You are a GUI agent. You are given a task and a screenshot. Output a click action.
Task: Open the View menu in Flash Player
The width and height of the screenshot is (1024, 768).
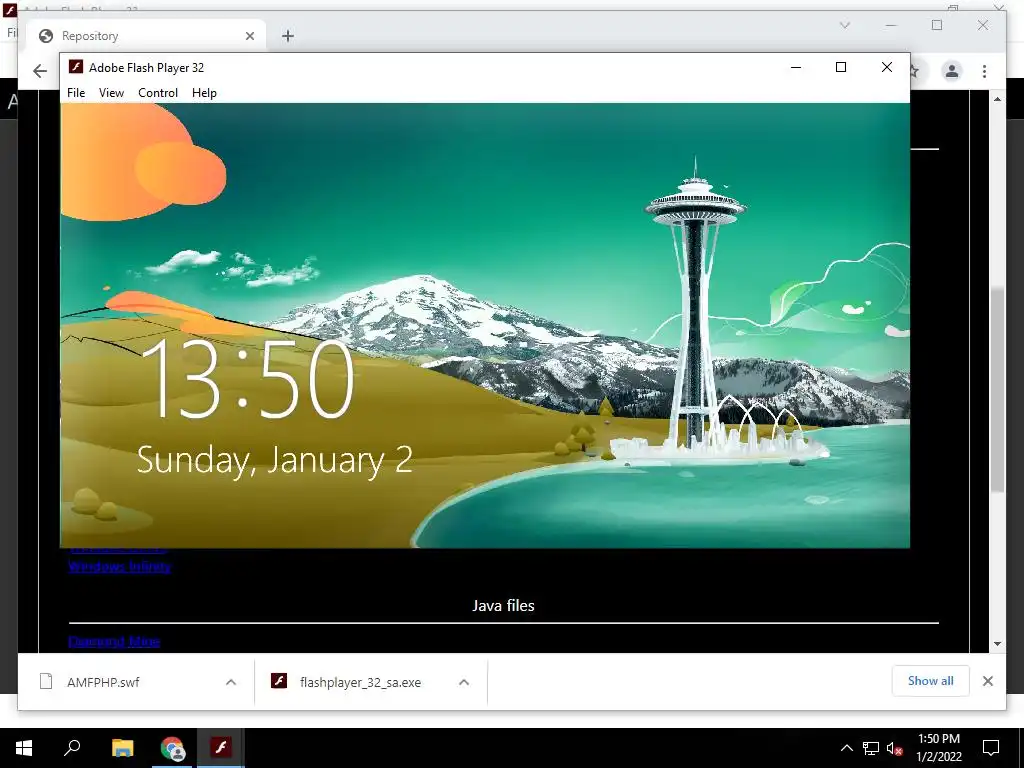tap(111, 93)
